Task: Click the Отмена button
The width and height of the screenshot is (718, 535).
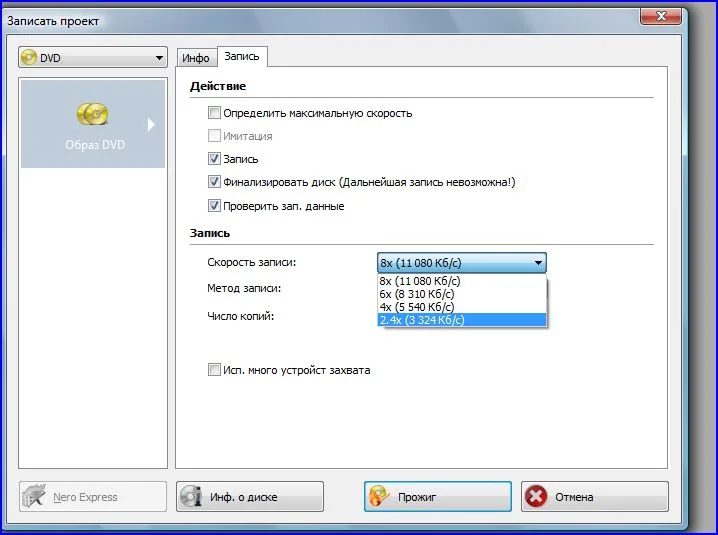Action: [x=595, y=497]
